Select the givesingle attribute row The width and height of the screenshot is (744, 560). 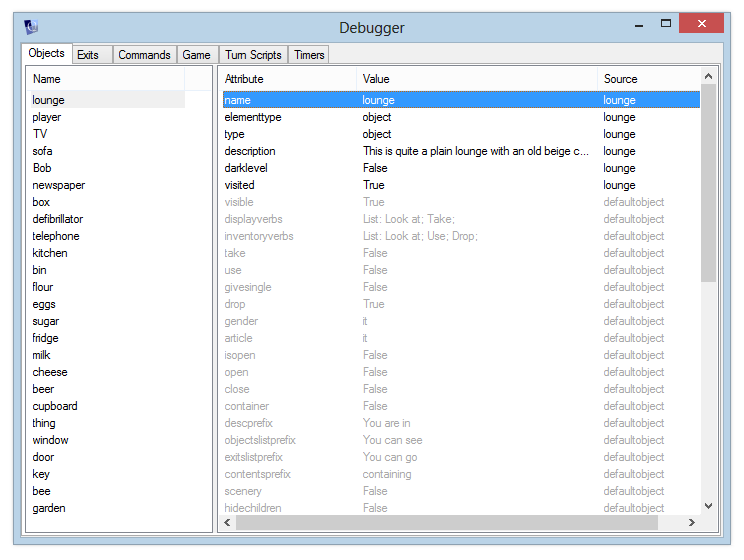click(x=461, y=288)
